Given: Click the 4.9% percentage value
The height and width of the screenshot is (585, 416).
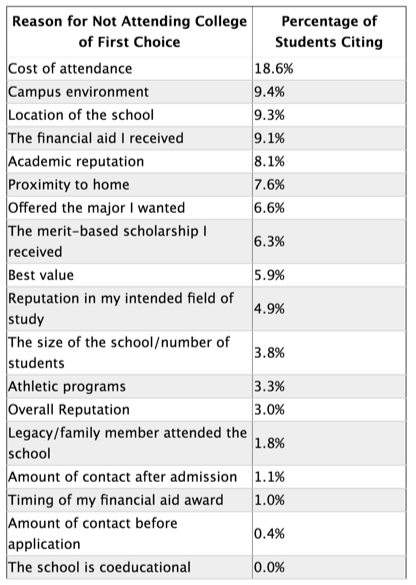Looking at the screenshot, I should pyautogui.click(x=269, y=309).
